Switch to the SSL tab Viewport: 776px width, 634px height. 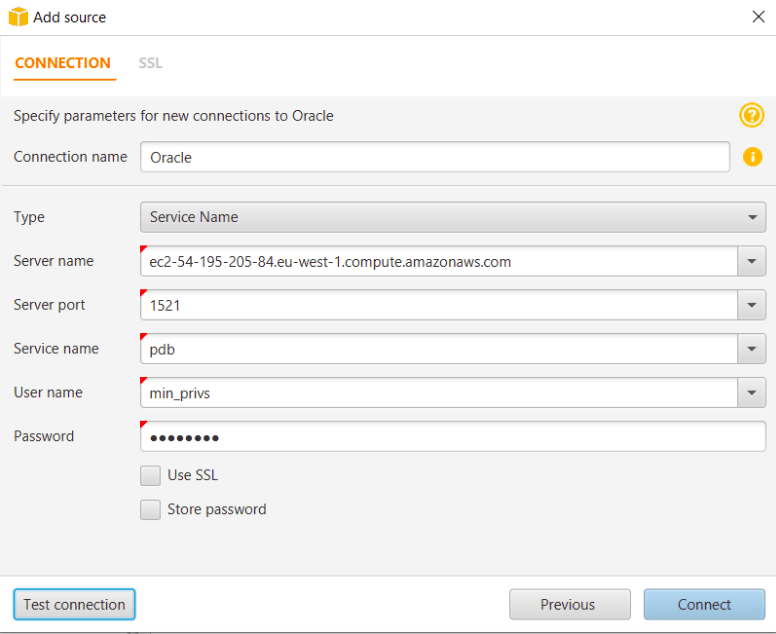click(x=150, y=63)
